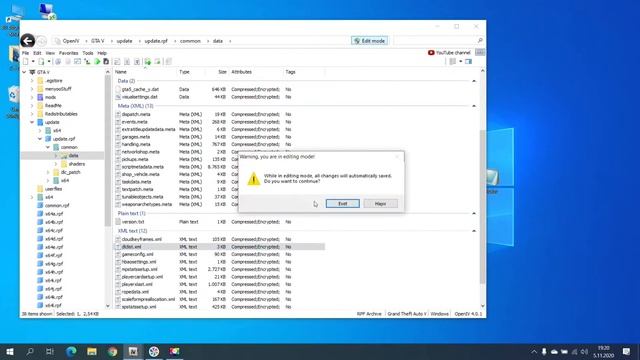Click the globe-shaped toolbar icon
This screenshot has height=360, width=640.
(x=58, y=62)
